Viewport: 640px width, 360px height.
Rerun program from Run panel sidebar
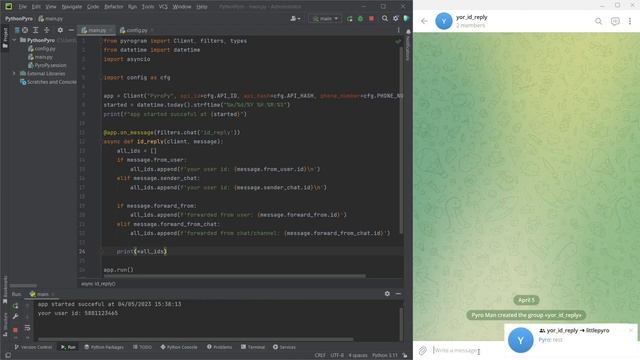coord(16,305)
